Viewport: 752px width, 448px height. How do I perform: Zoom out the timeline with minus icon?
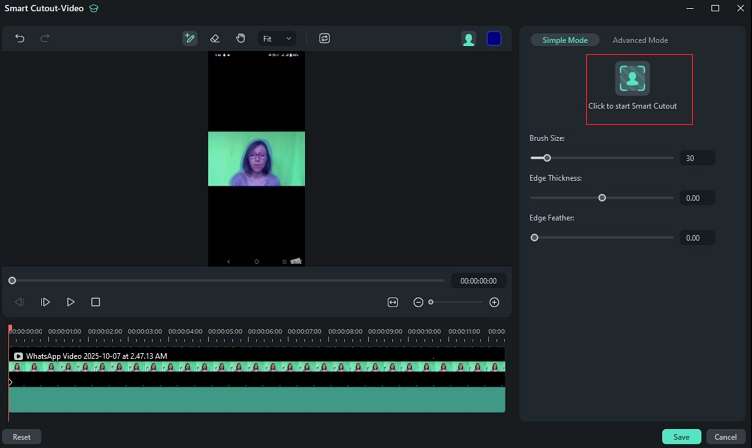pos(418,302)
